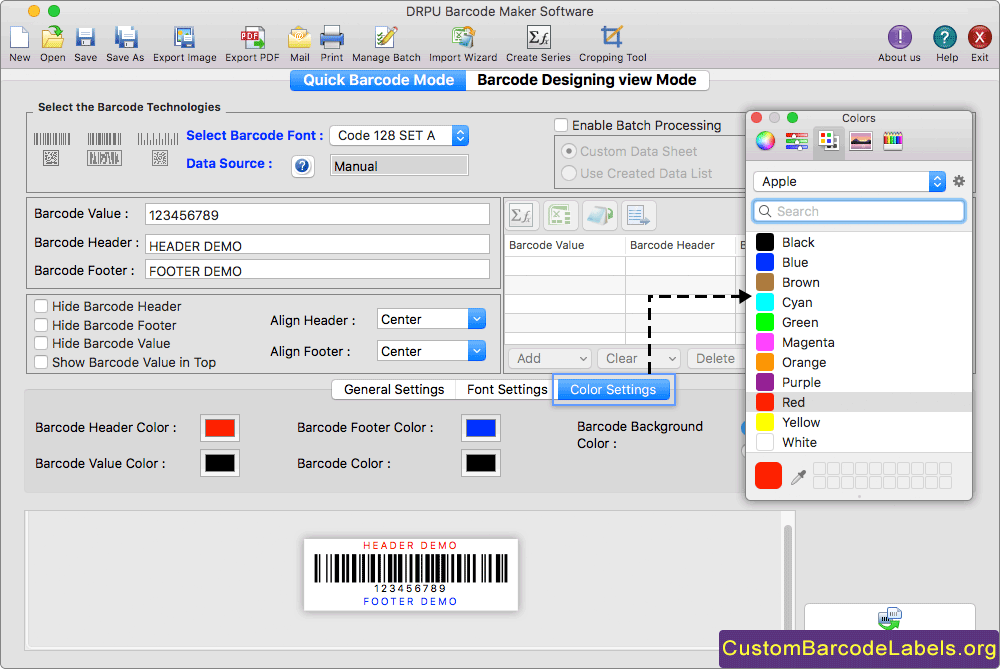Switch to color wheel in Colors panel
1000x669 pixels.
click(x=765, y=141)
